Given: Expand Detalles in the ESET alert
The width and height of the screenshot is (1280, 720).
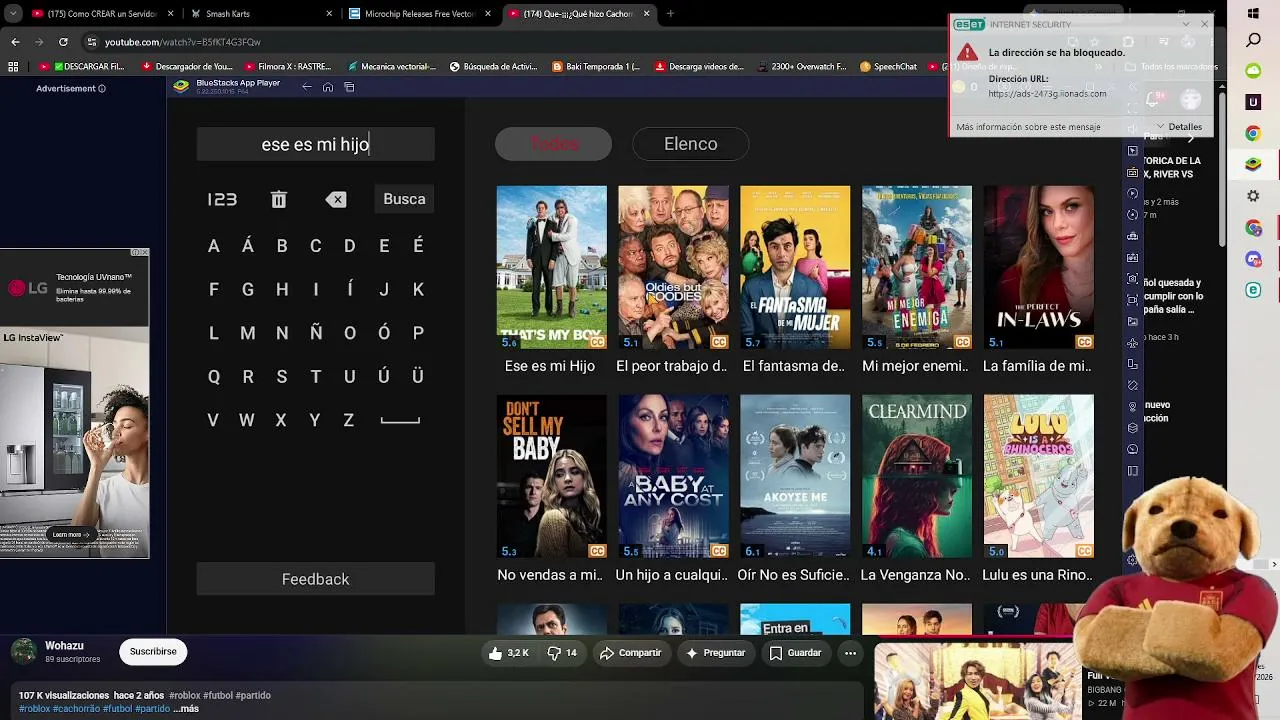Looking at the screenshot, I should 1179,127.
